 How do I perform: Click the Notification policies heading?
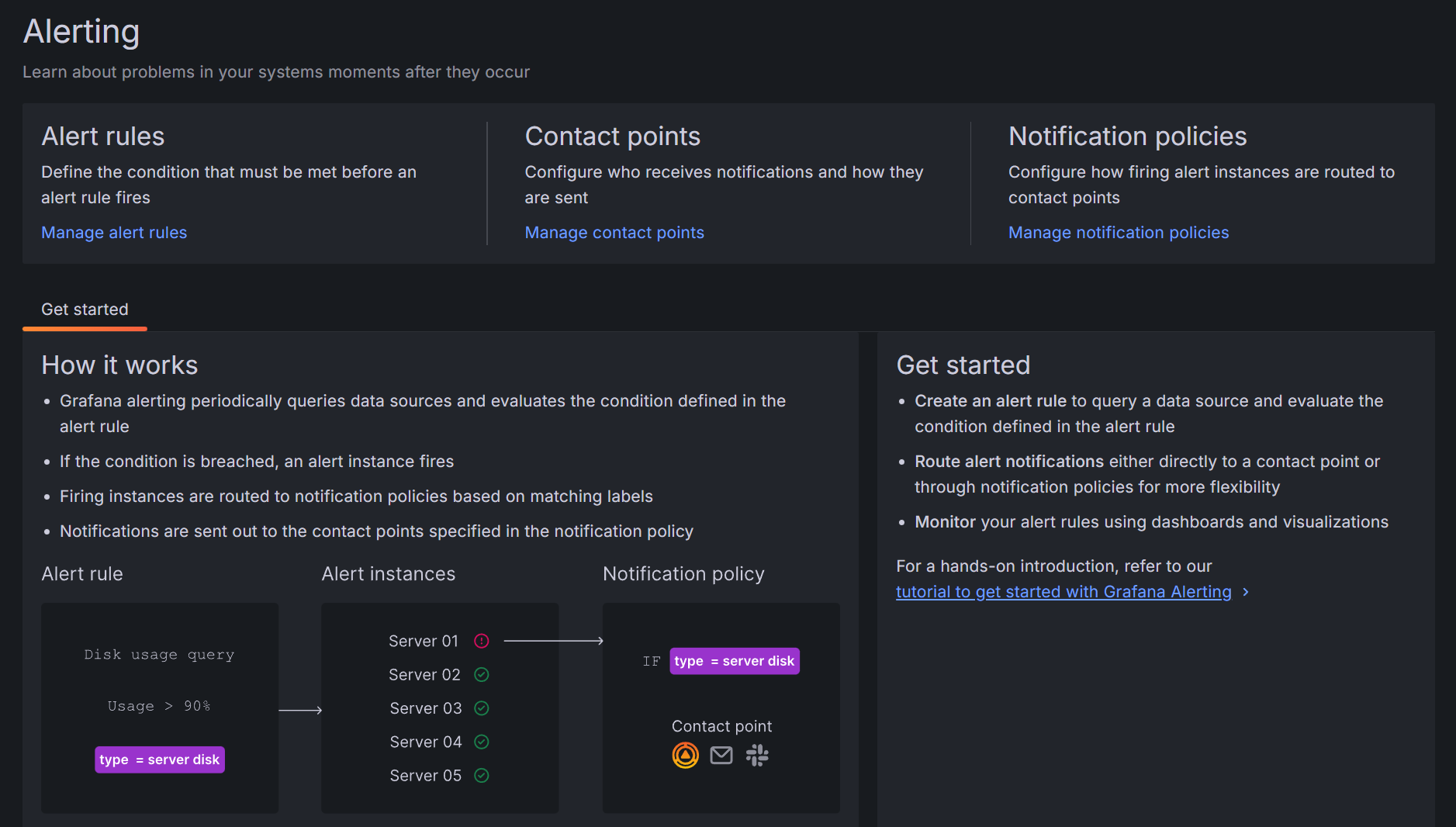(1128, 137)
